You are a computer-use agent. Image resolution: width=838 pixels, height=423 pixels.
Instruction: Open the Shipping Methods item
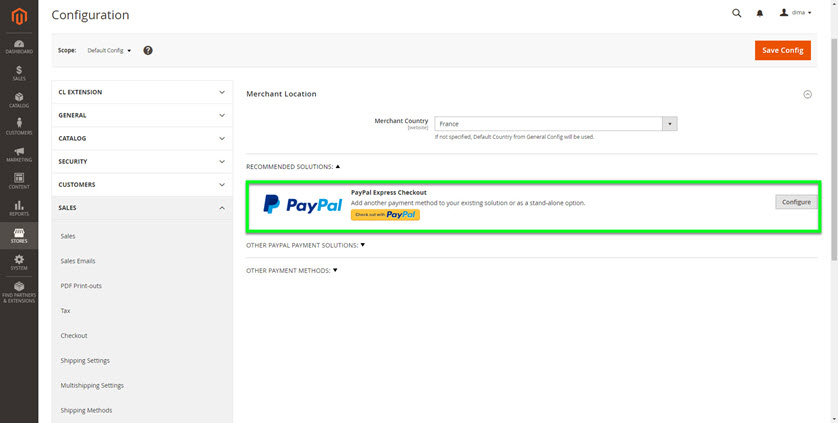point(86,410)
